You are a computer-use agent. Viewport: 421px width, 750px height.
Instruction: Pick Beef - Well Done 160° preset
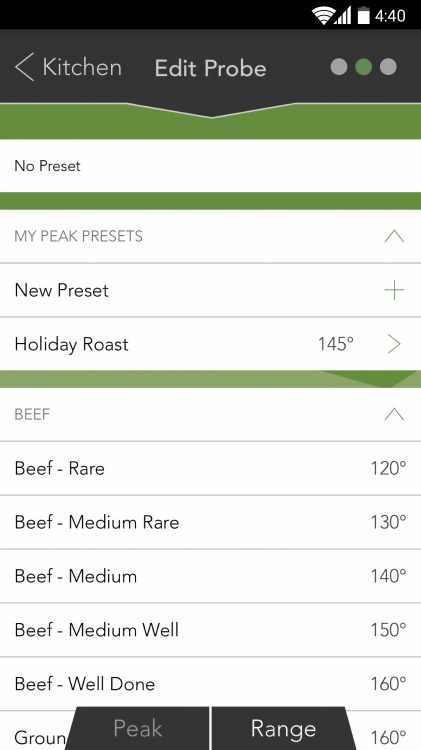210,684
